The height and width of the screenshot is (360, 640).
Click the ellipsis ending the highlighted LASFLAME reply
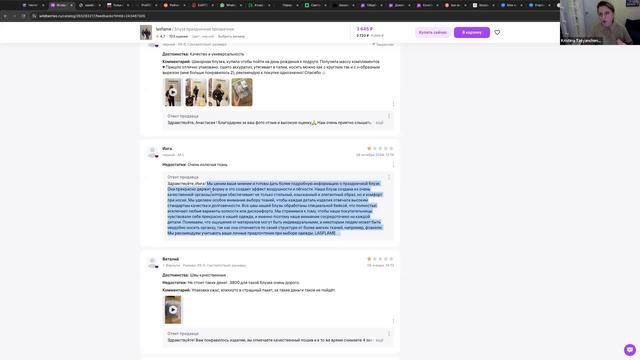[338, 233]
